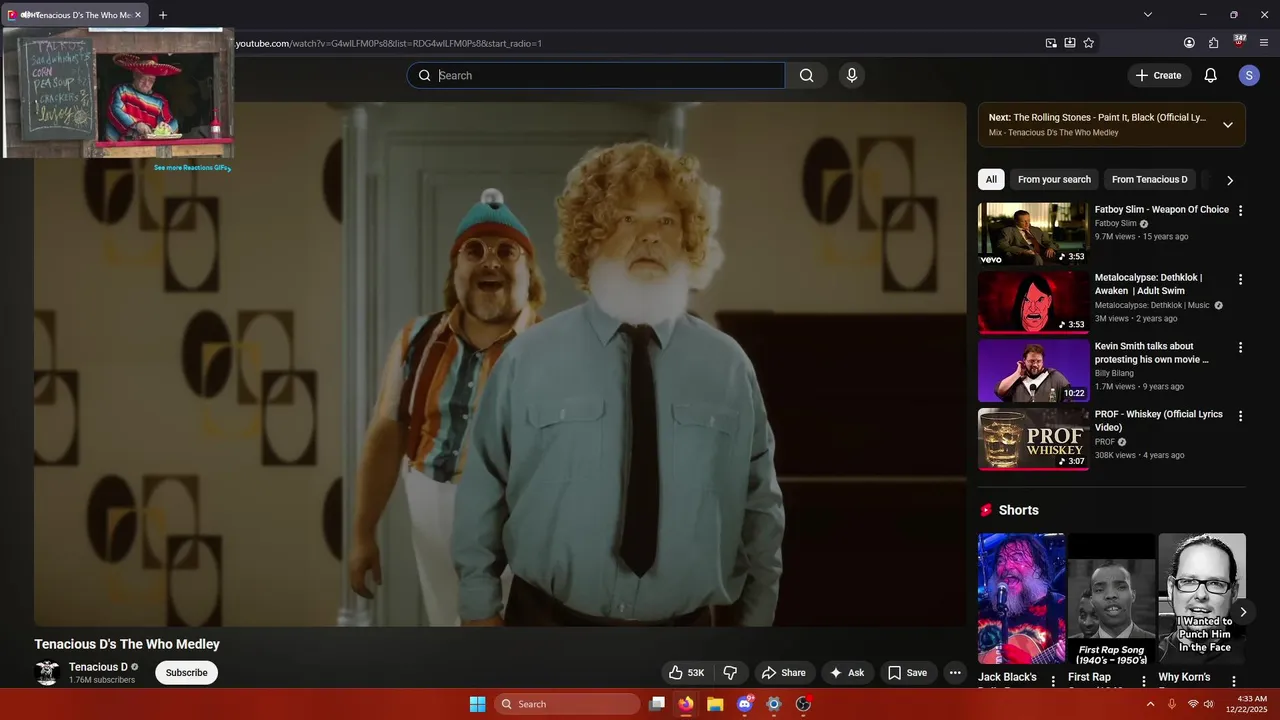
Task: Like the video with thumbs up (53K)
Action: click(686, 673)
